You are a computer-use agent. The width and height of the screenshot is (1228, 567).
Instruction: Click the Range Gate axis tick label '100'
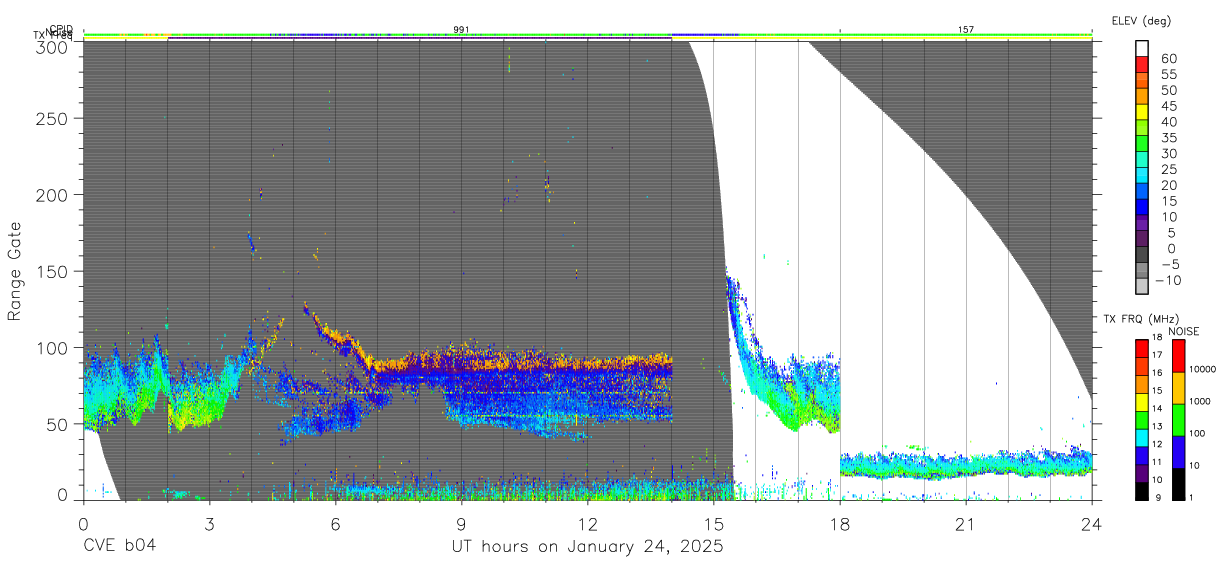tap(53, 348)
